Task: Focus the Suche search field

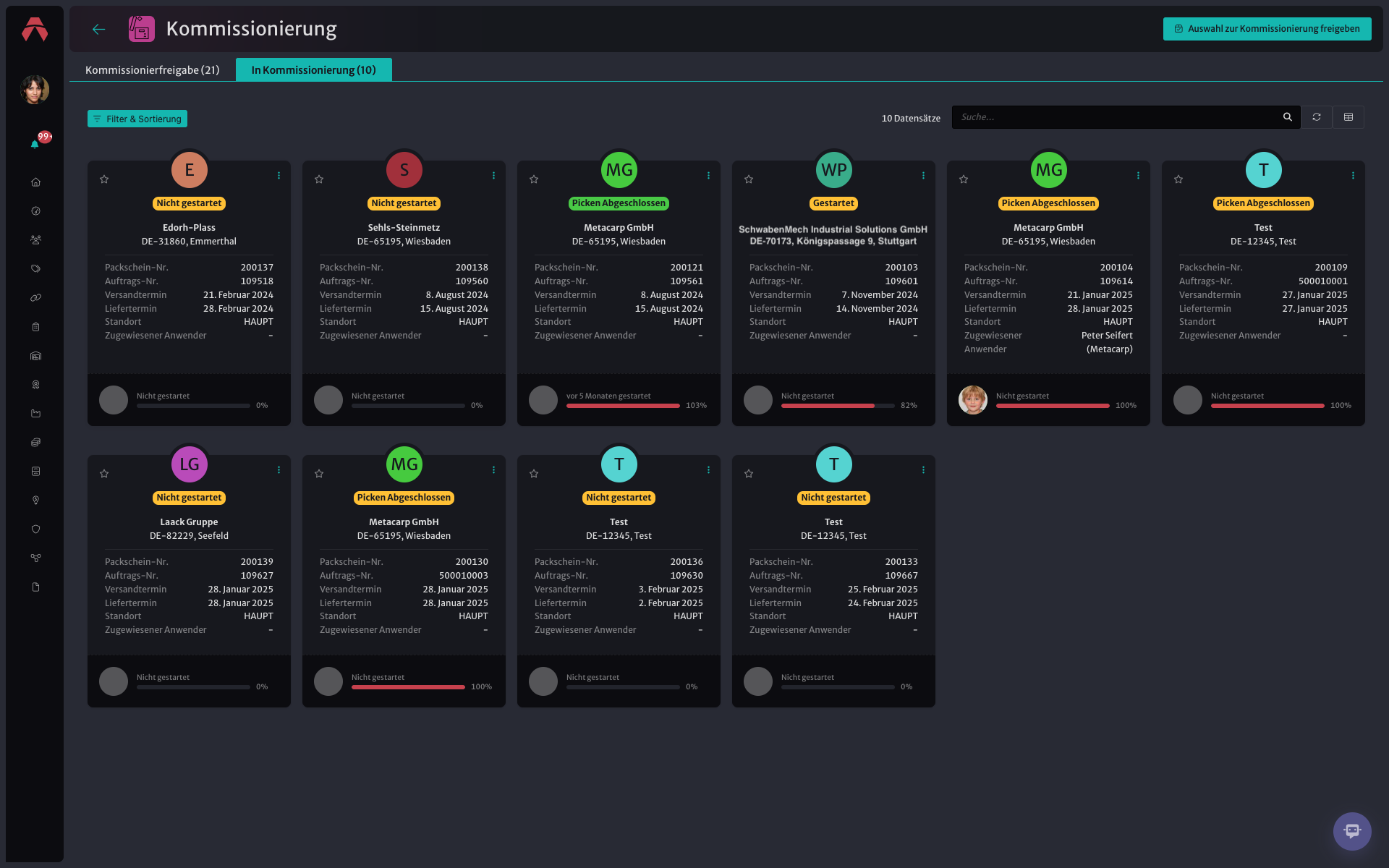Action: [1118, 117]
